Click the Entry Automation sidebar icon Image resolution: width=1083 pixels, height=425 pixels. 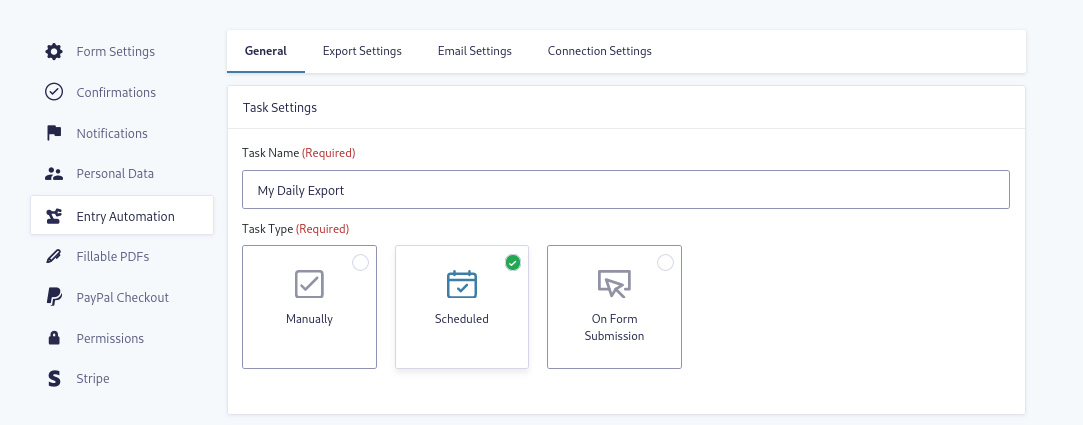coord(54,216)
